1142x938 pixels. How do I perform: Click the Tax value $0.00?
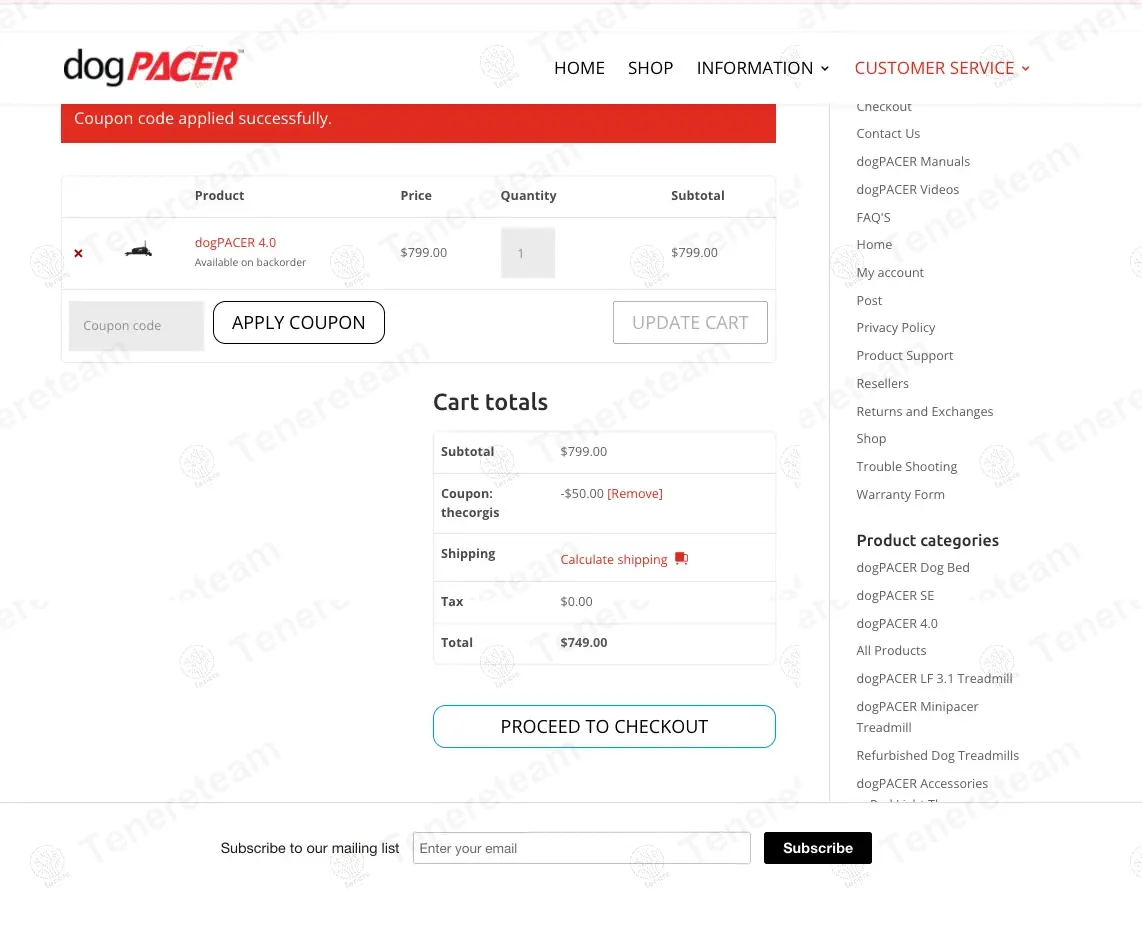click(576, 602)
